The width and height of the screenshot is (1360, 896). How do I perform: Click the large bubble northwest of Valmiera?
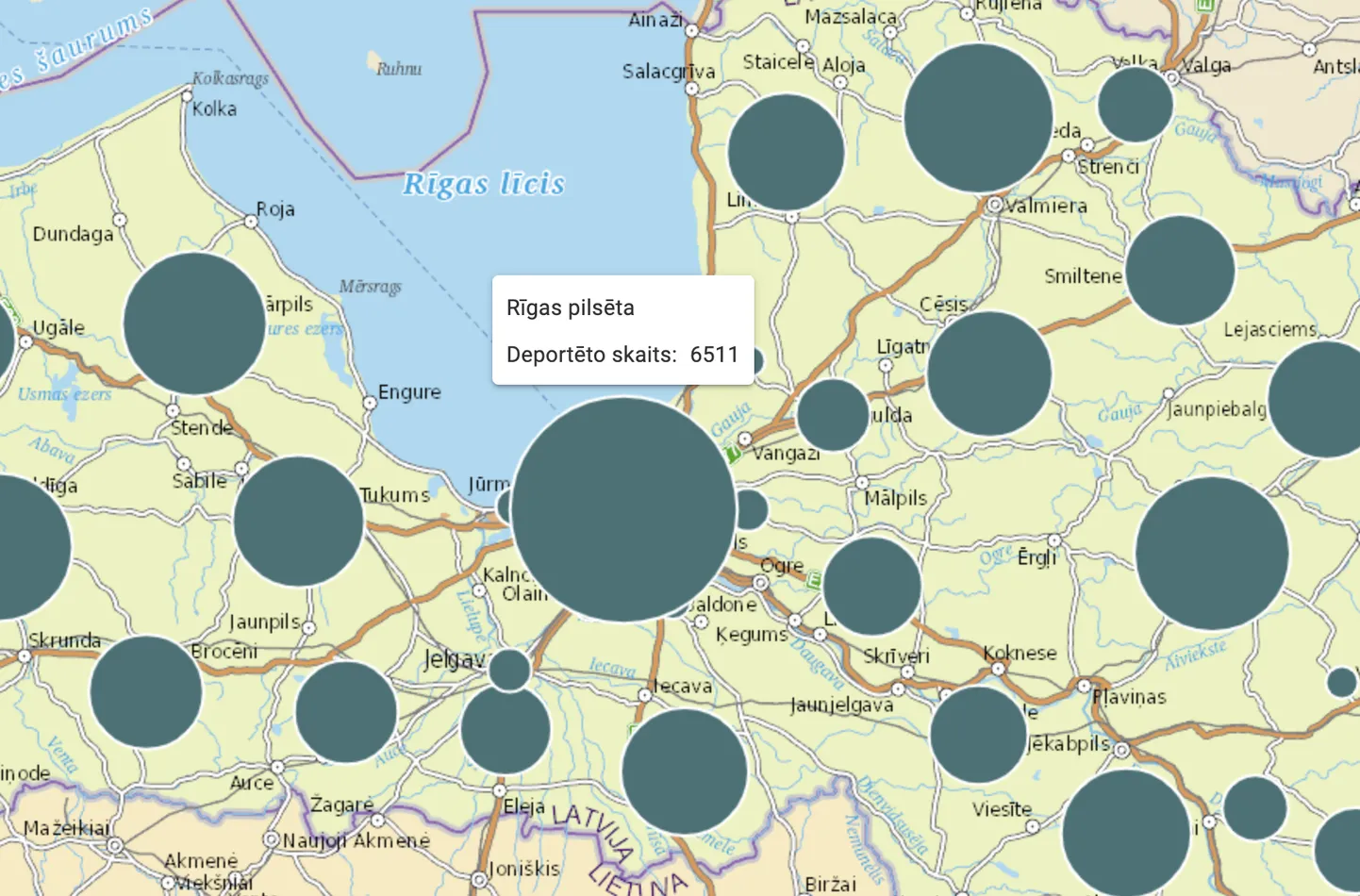click(978, 118)
